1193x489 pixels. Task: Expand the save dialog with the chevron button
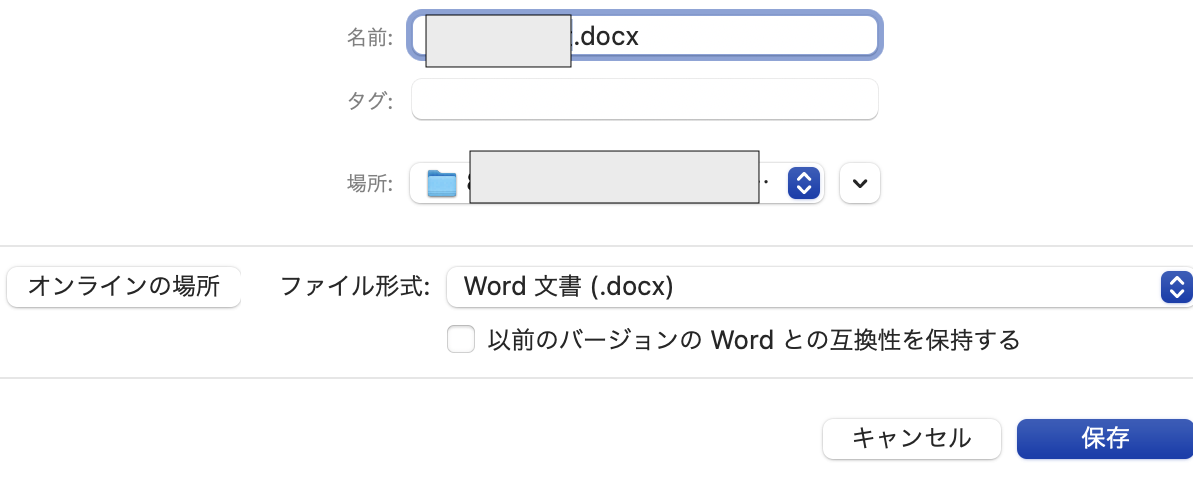click(860, 183)
